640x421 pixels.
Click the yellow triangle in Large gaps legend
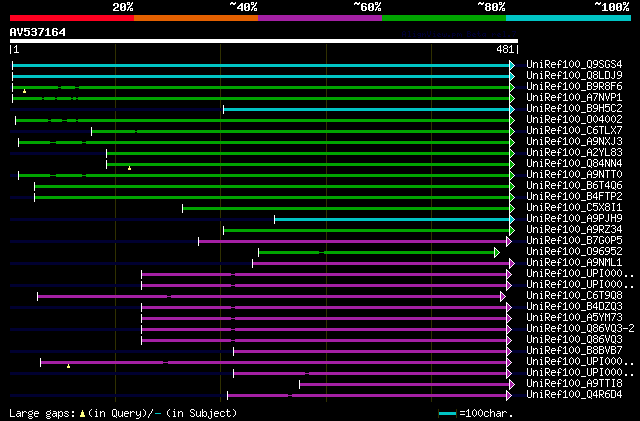[x=82, y=414]
